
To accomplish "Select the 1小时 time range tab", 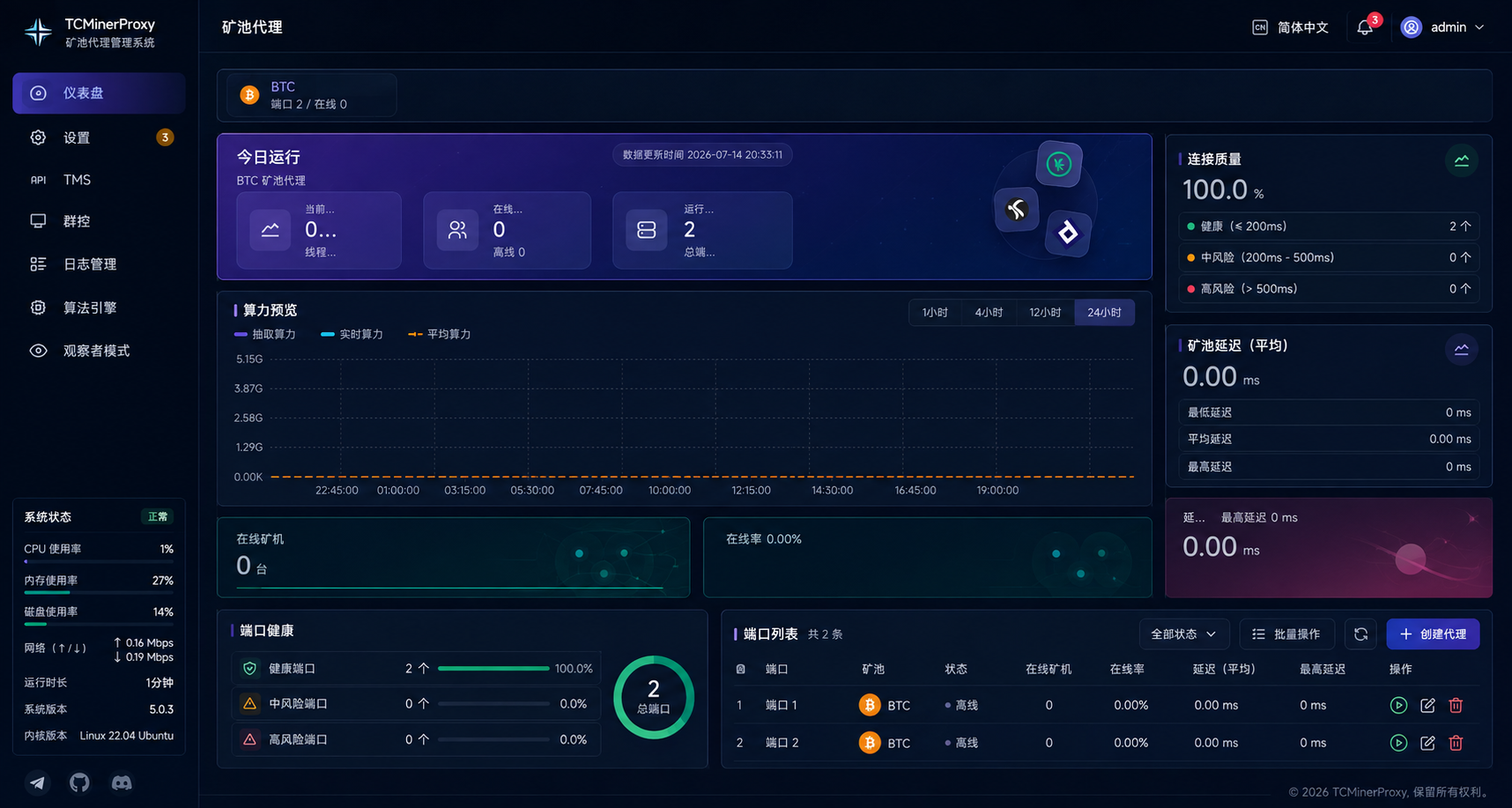I will pyautogui.click(x=935, y=313).
